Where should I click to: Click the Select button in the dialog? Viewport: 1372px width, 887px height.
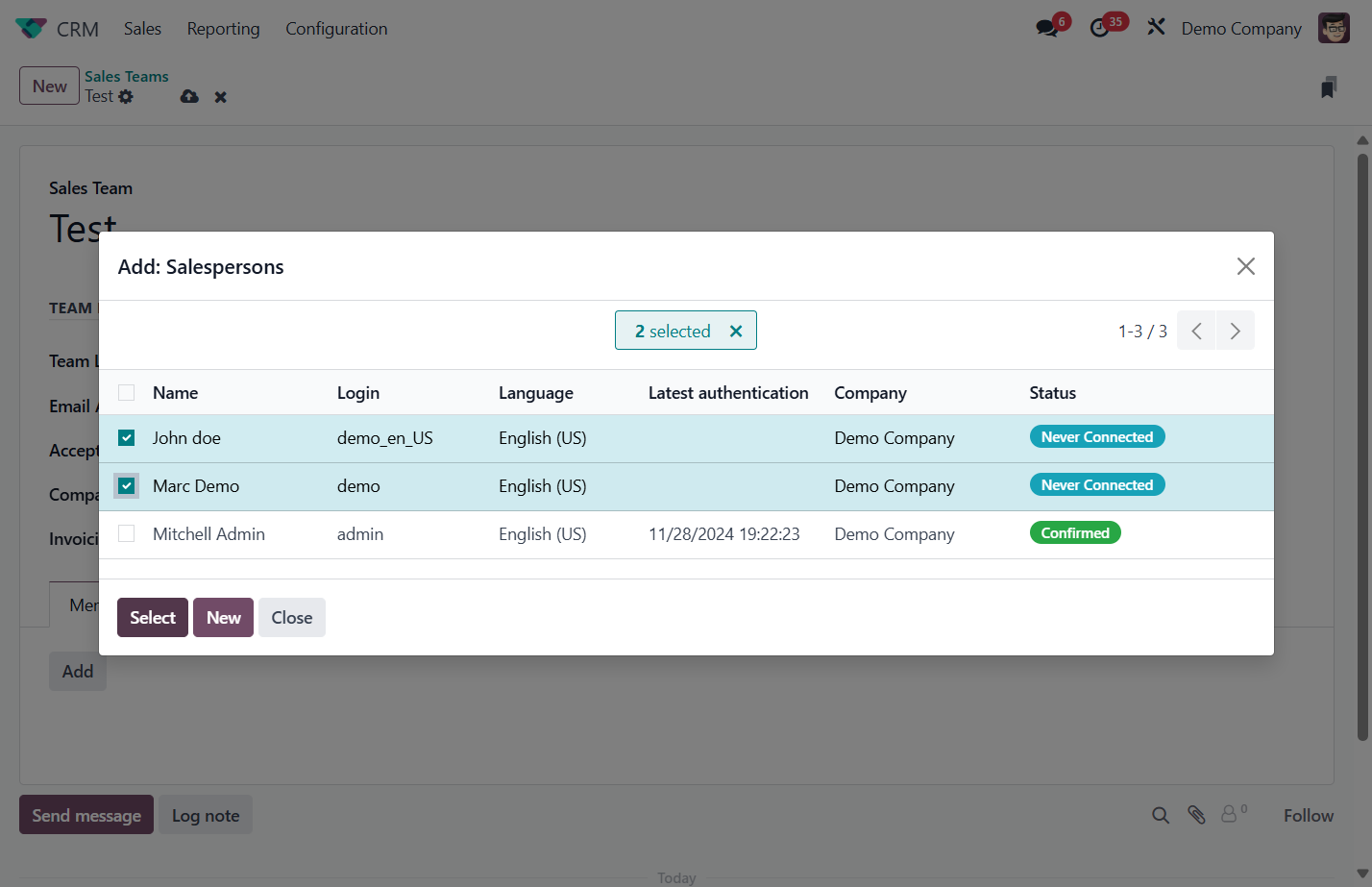pos(153,617)
